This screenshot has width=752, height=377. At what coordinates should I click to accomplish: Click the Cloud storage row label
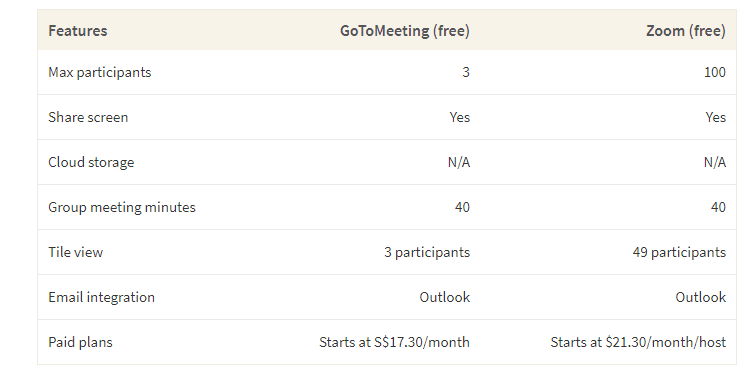[x=91, y=162]
